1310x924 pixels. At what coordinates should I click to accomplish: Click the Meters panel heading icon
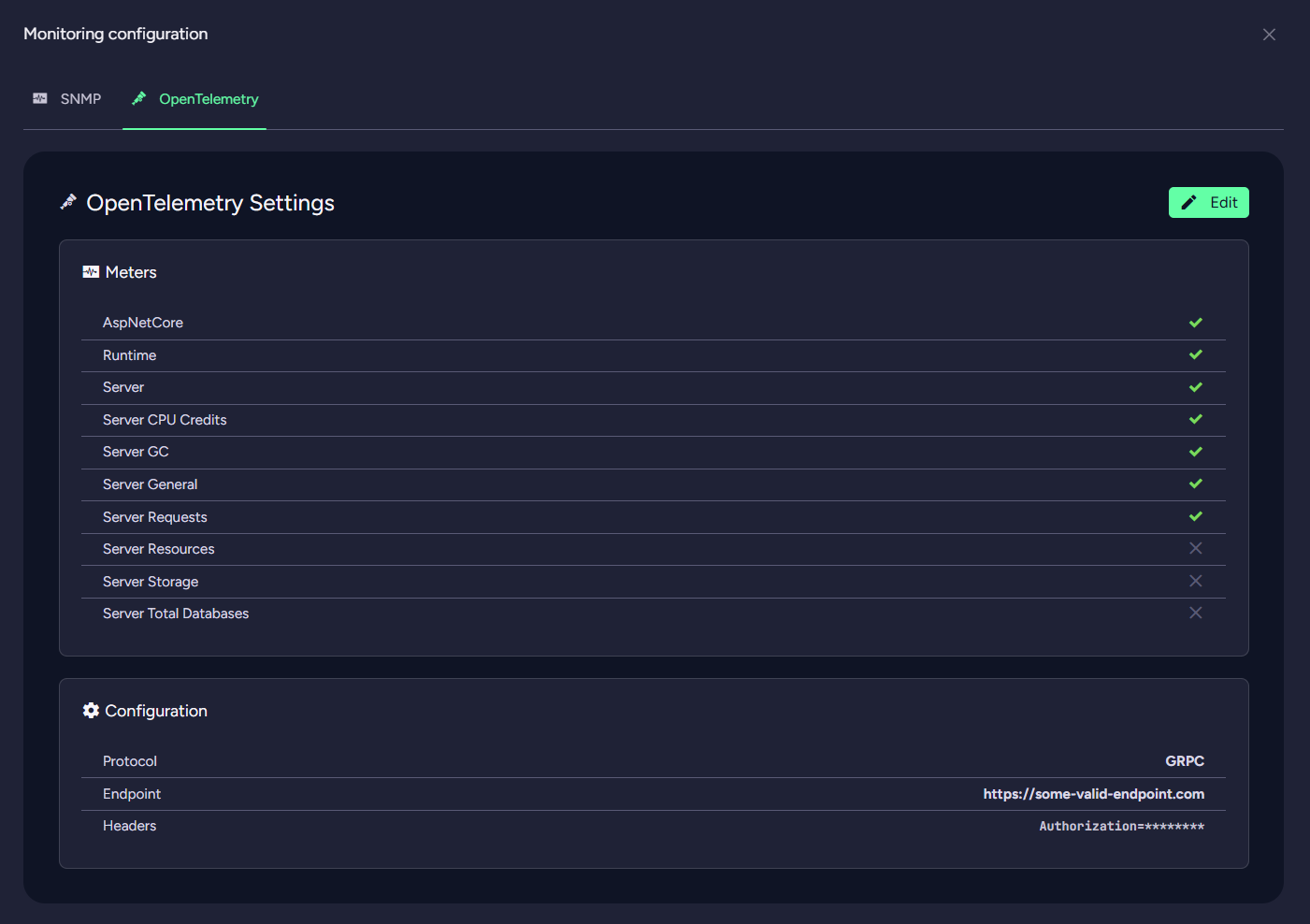click(x=91, y=271)
